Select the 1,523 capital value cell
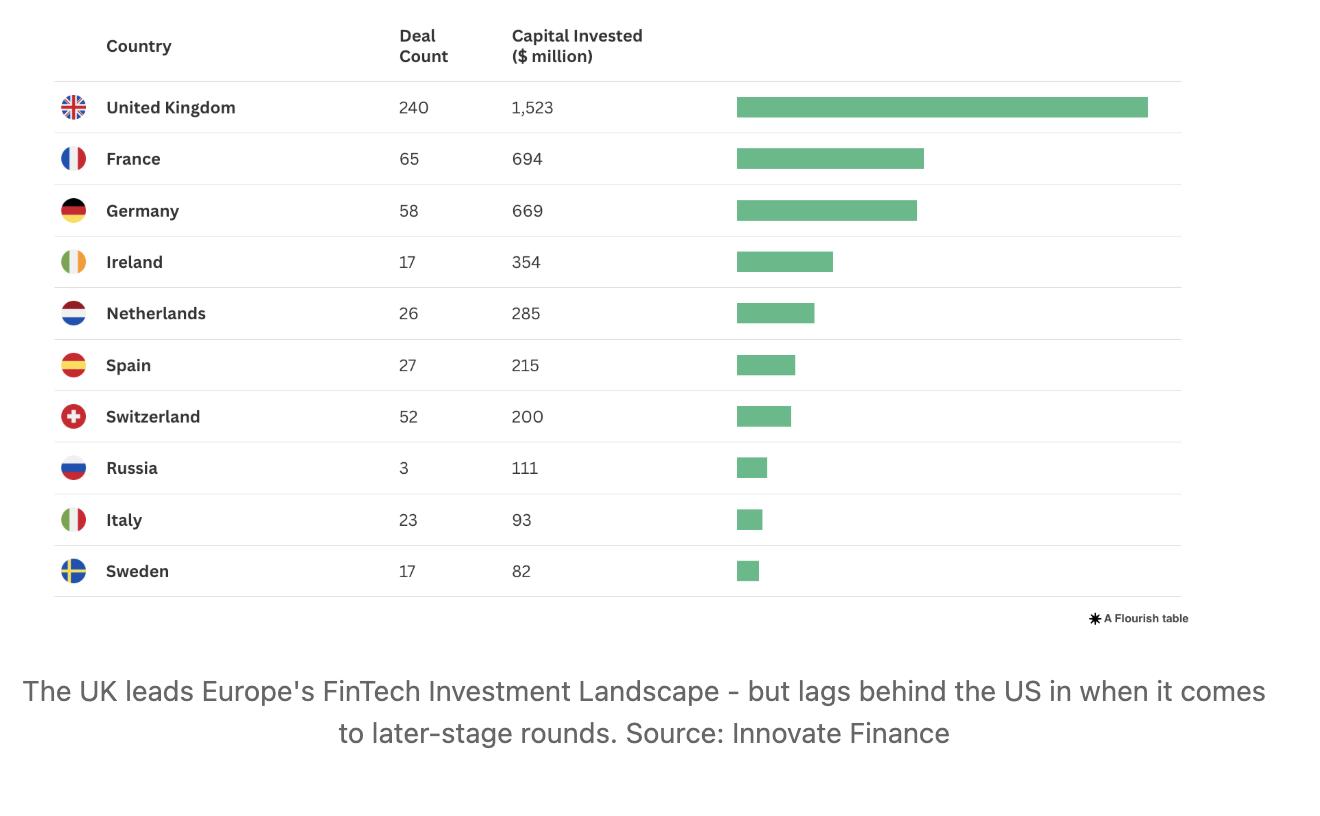Viewport: 1320px width, 816px height. click(532, 108)
